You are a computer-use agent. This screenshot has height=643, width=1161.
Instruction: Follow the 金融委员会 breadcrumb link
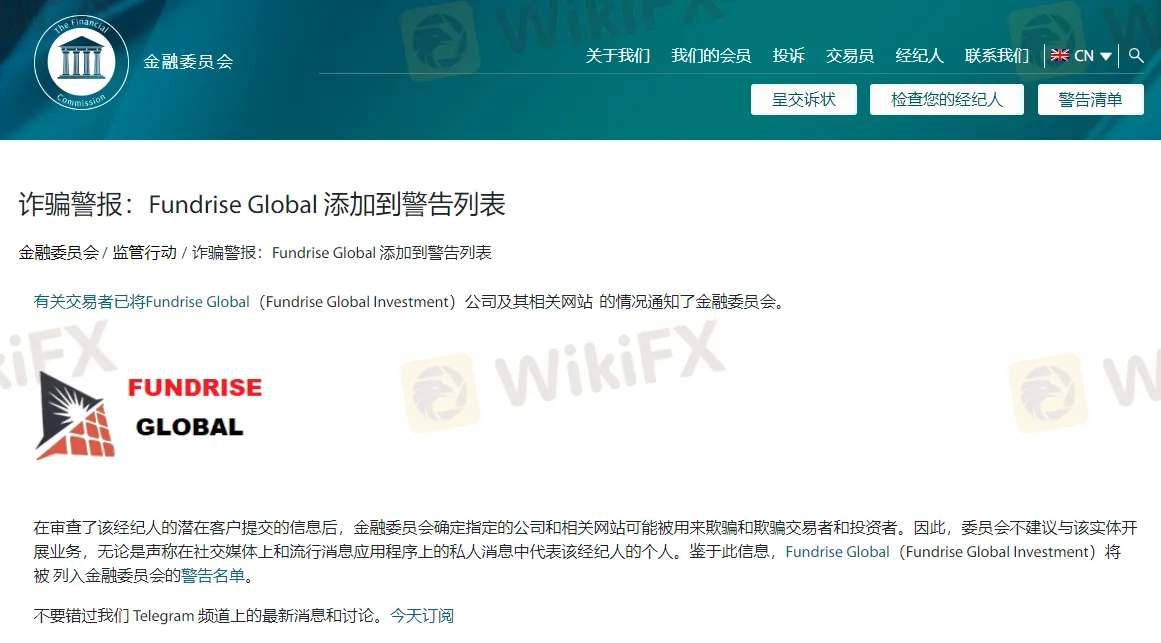coord(58,253)
